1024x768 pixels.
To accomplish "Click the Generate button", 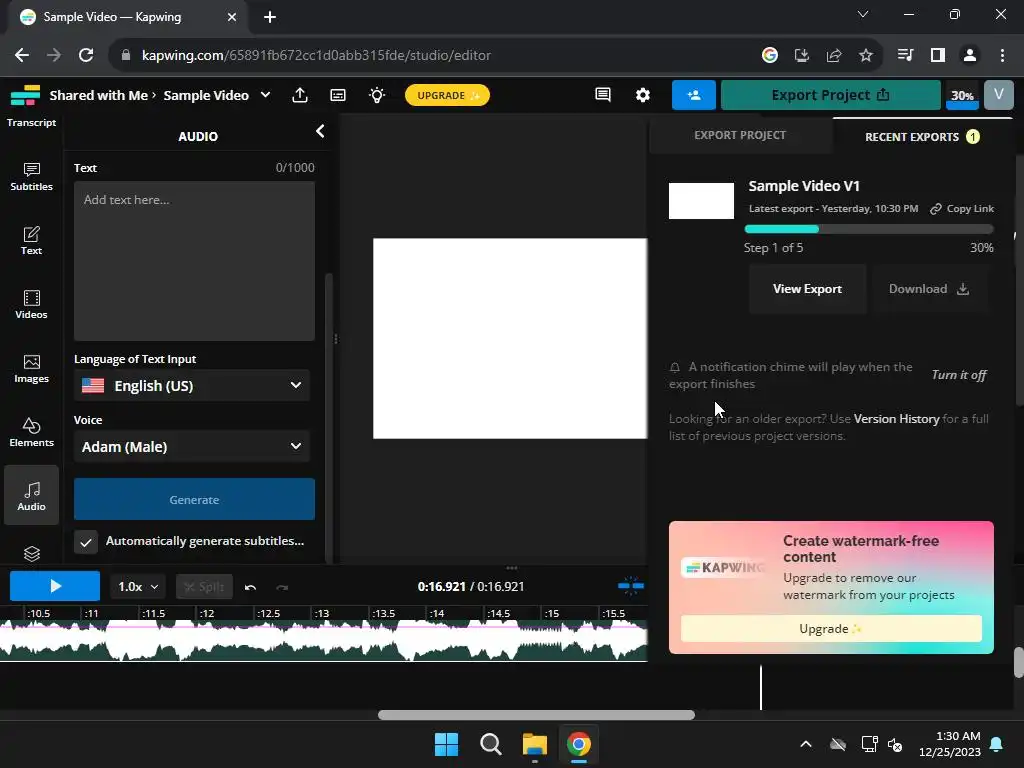I will [194, 500].
